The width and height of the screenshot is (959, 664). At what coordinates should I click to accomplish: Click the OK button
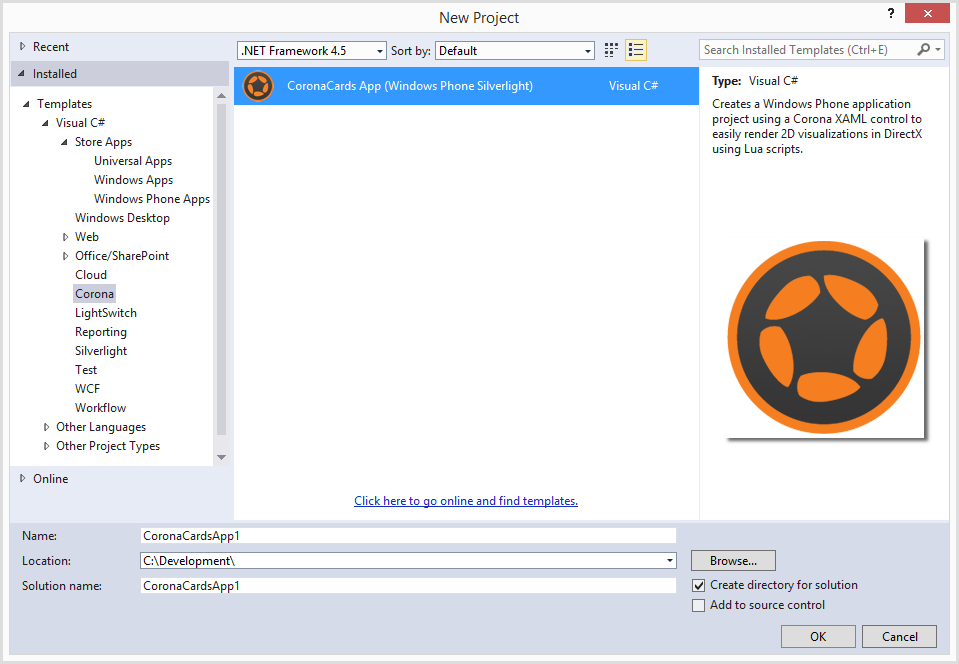coord(818,636)
